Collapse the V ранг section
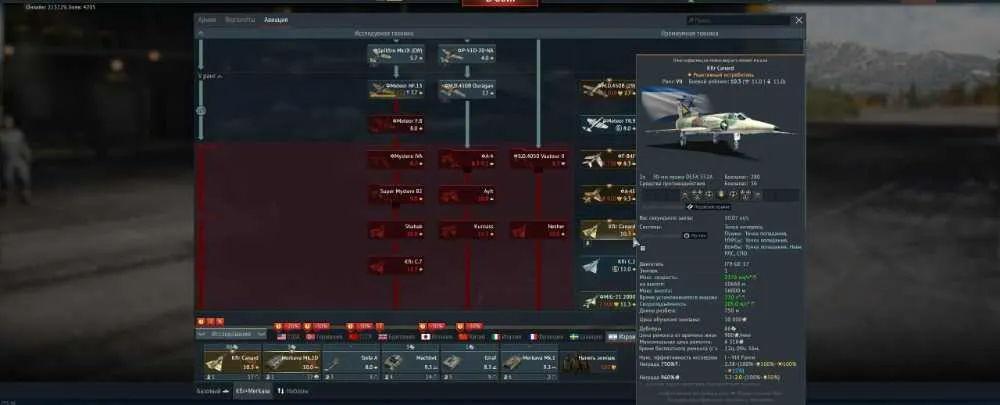The image size is (1000, 405). click(x=210, y=76)
